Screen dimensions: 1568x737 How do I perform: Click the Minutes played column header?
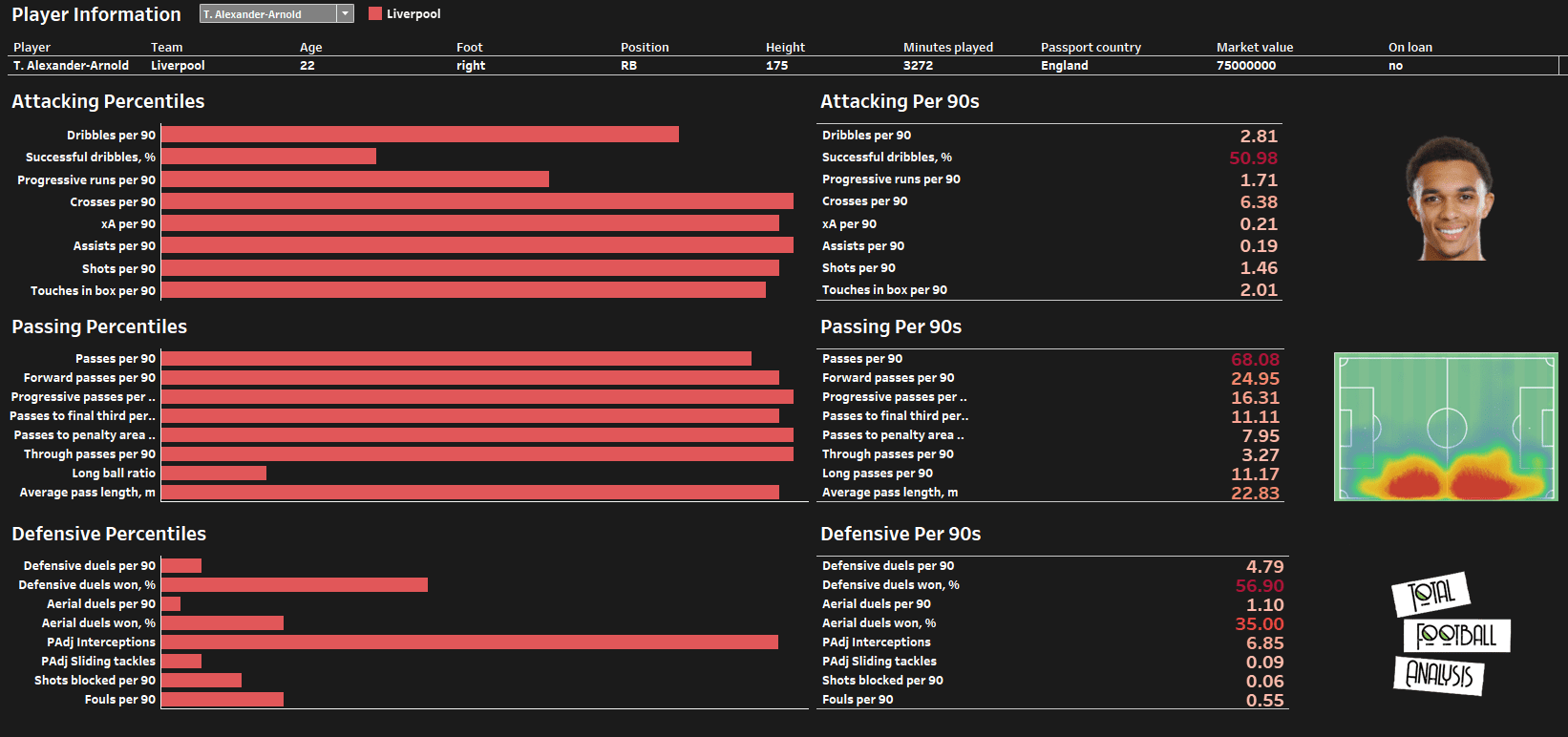tap(948, 47)
